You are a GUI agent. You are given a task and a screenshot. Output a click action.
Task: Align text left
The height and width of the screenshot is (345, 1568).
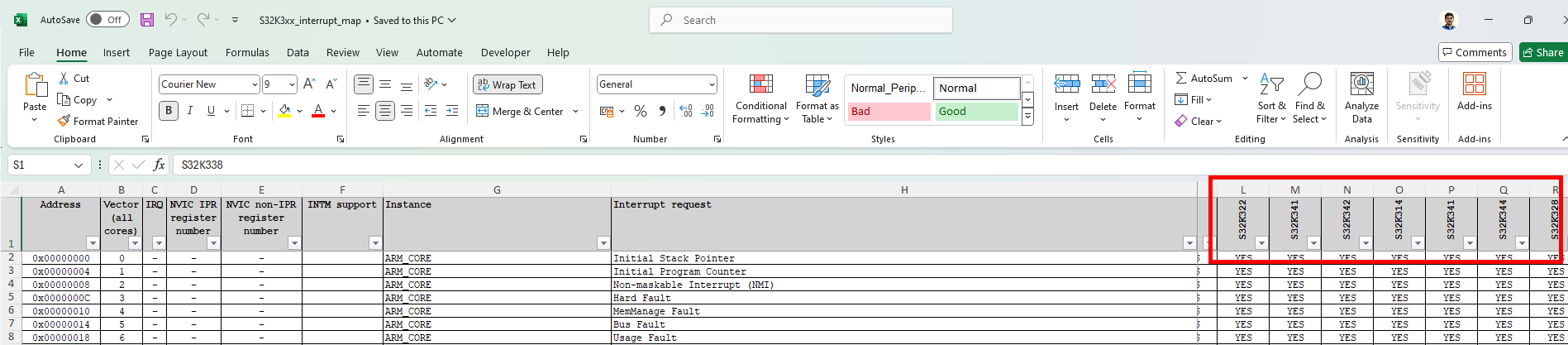pyautogui.click(x=364, y=111)
